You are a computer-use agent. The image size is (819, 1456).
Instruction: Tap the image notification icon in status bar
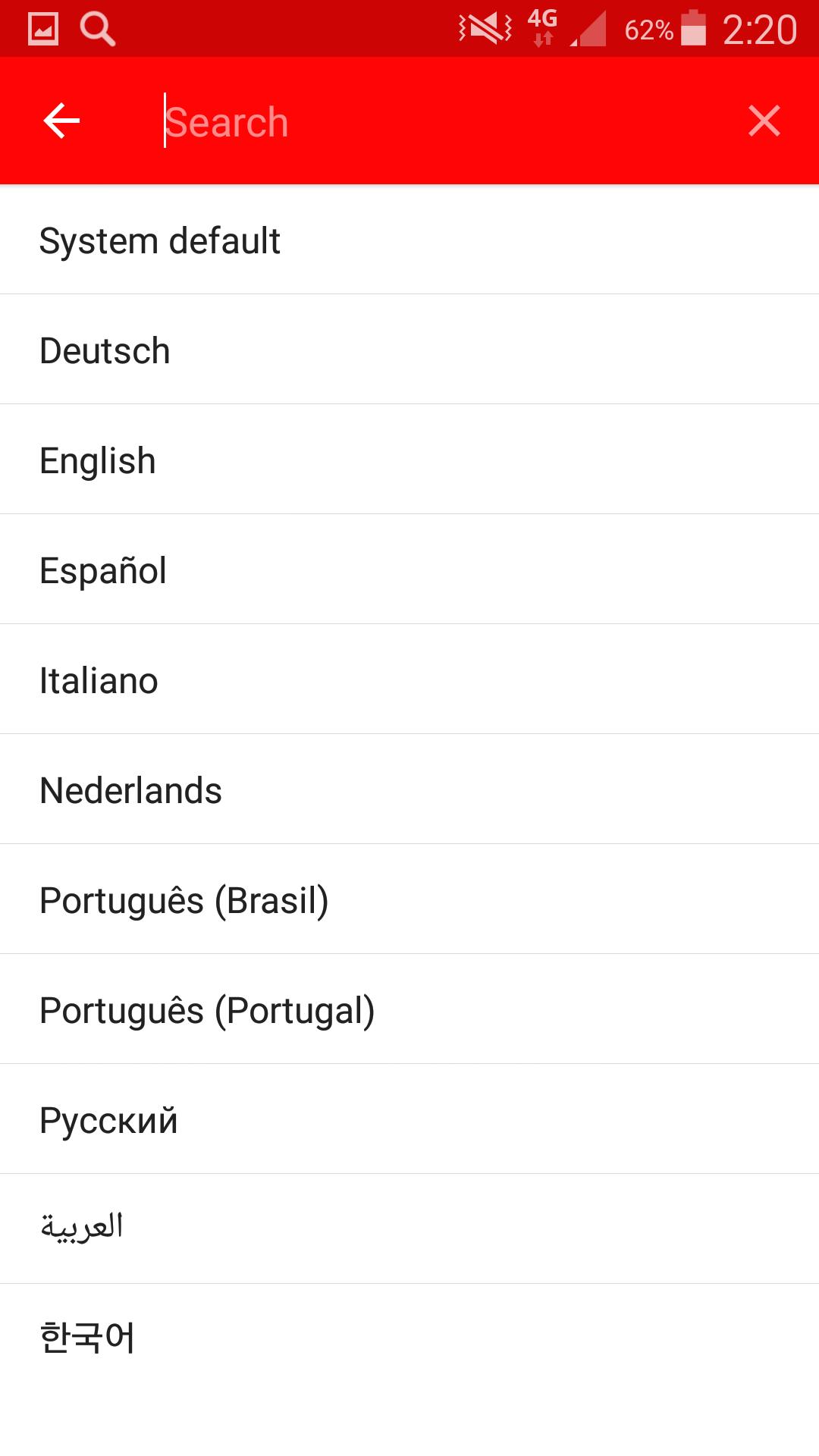point(43,30)
